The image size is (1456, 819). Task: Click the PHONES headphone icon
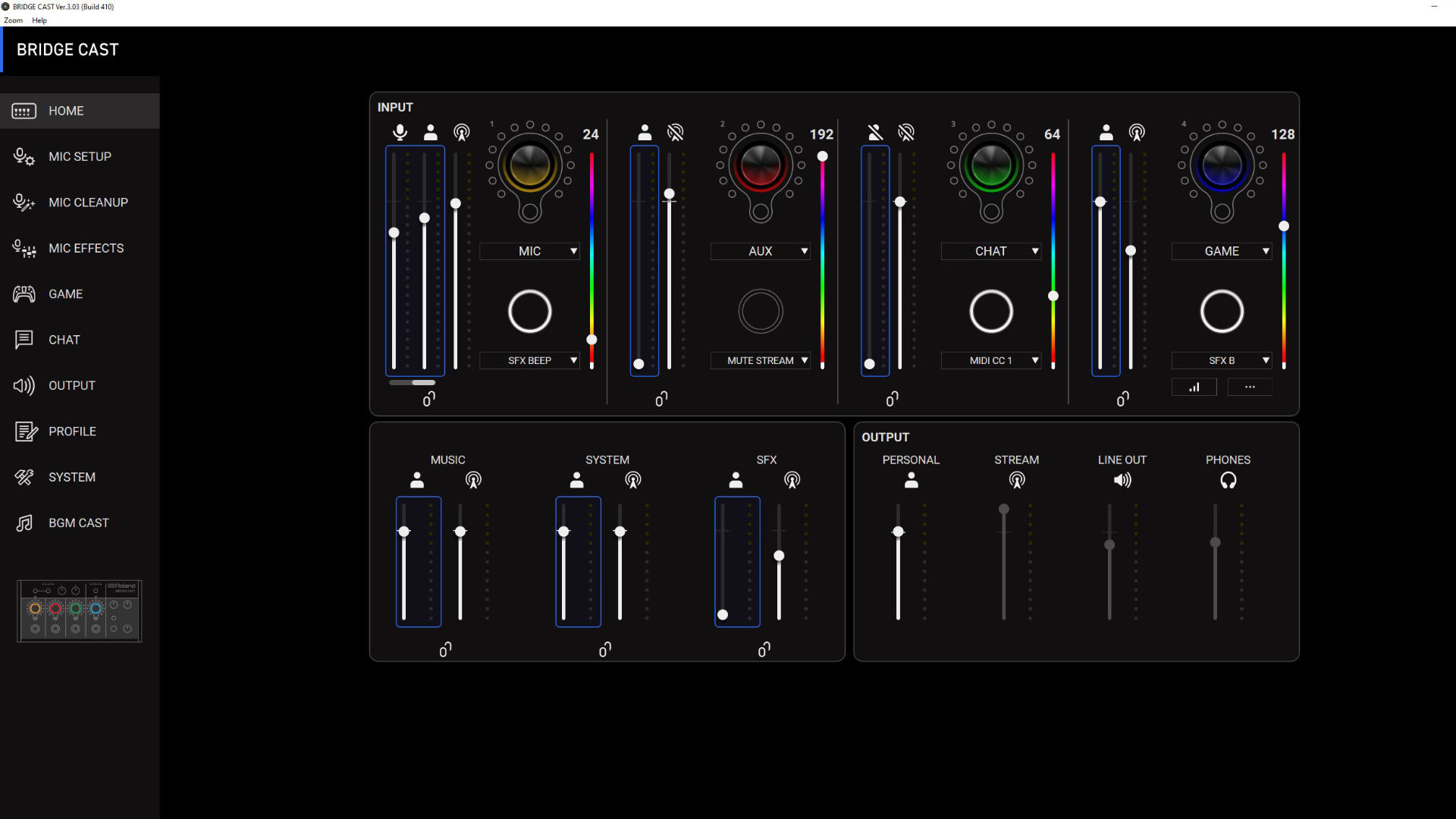(x=1228, y=480)
